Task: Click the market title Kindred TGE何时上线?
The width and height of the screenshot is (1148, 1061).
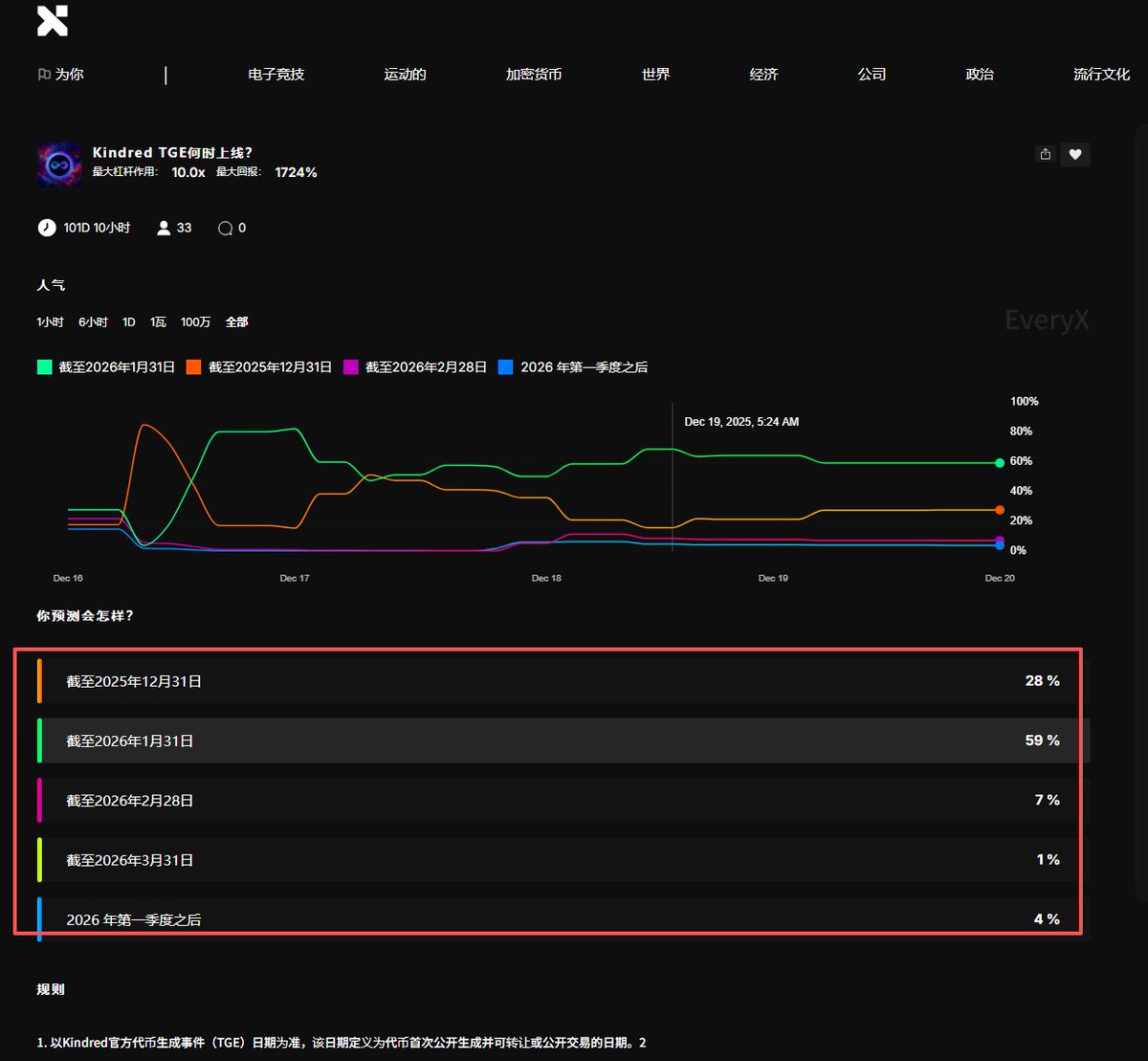Action: pyautogui.click(x=172, y=152)
